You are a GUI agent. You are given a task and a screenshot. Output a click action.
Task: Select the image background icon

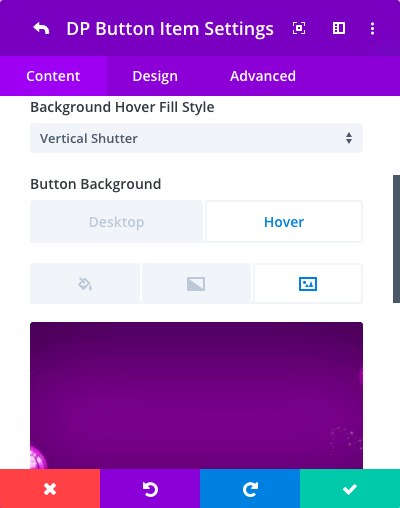308,284
